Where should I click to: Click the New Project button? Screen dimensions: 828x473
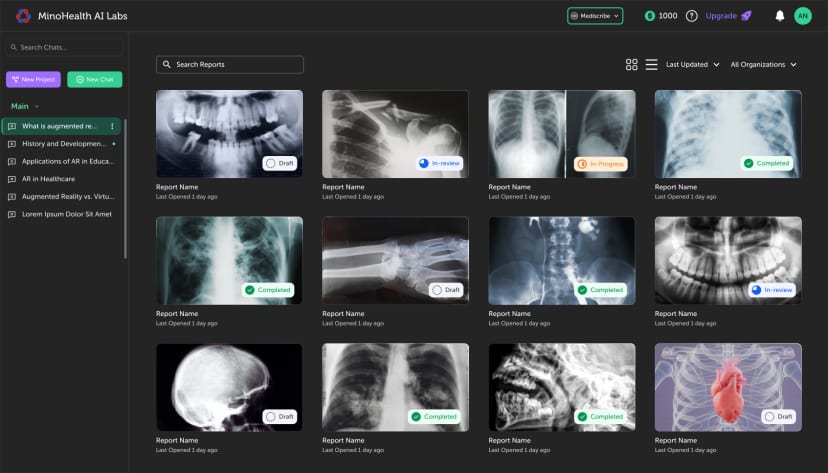(x=33, y=79)
